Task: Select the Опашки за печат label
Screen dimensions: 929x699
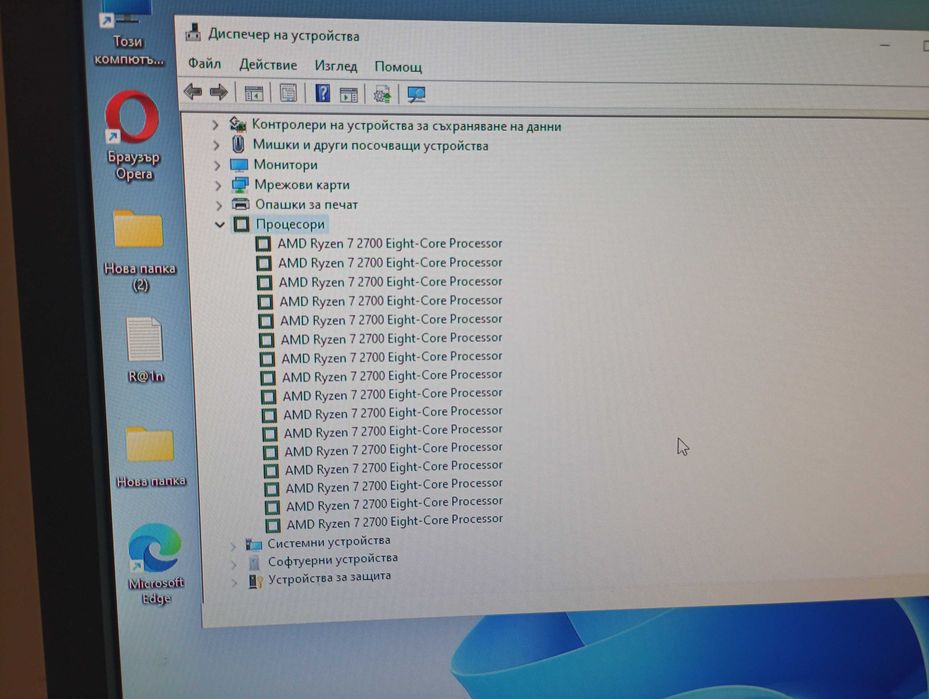Action: pyautogui.click(x=306, y=204)
